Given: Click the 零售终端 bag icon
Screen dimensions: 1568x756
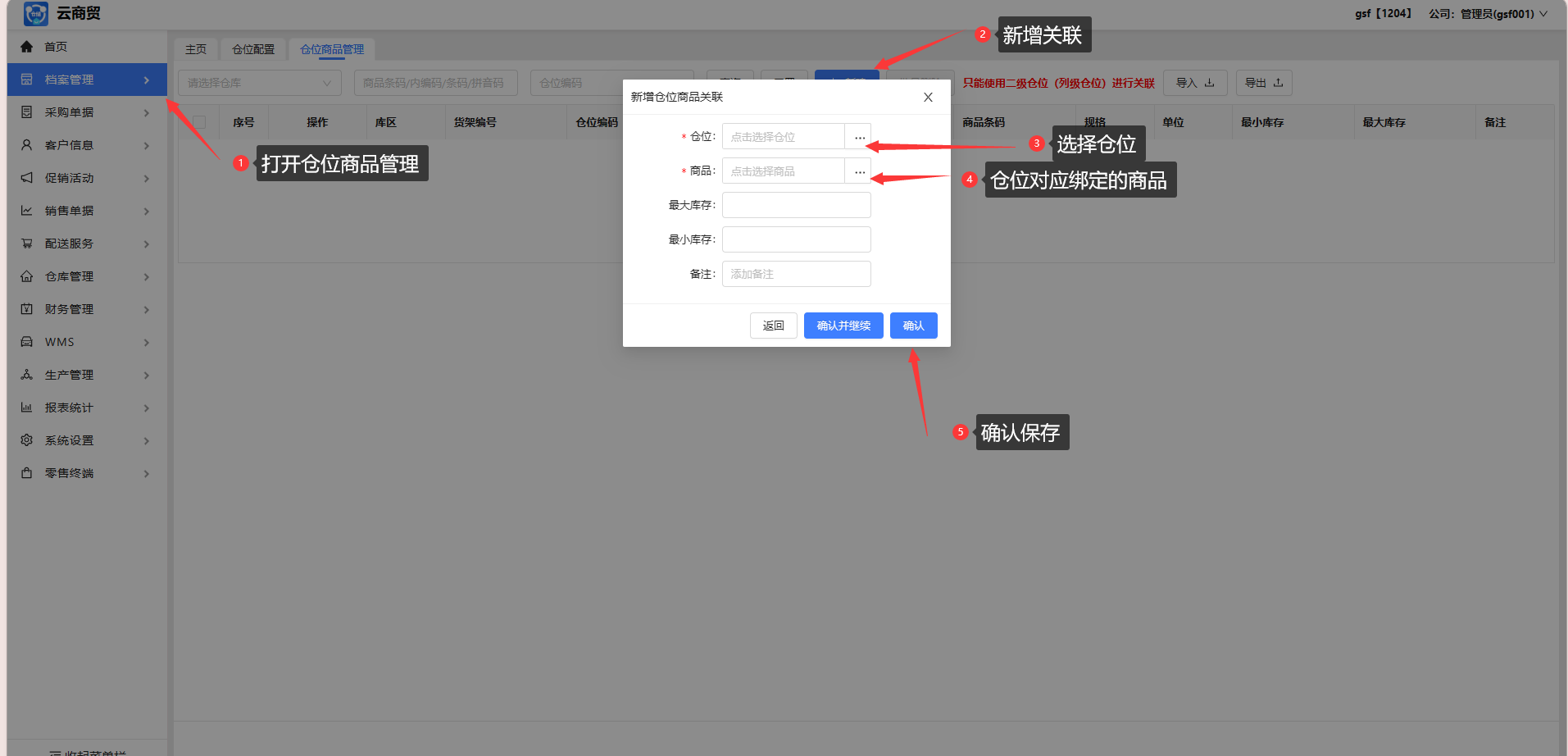Looking at the screenshot, I should pyautogui.click(x=26, y=473).
